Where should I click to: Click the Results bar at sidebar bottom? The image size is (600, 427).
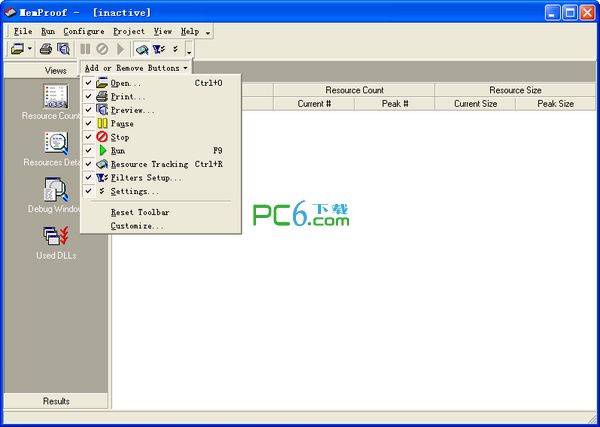[x=56, y=401]
